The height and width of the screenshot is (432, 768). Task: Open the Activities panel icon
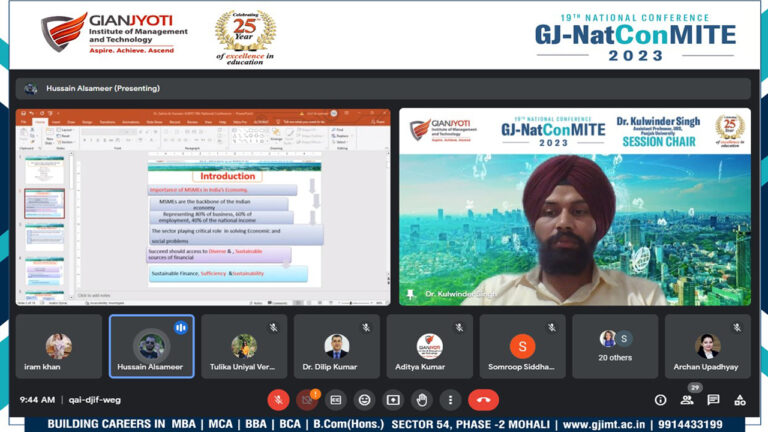coord(740,400)
